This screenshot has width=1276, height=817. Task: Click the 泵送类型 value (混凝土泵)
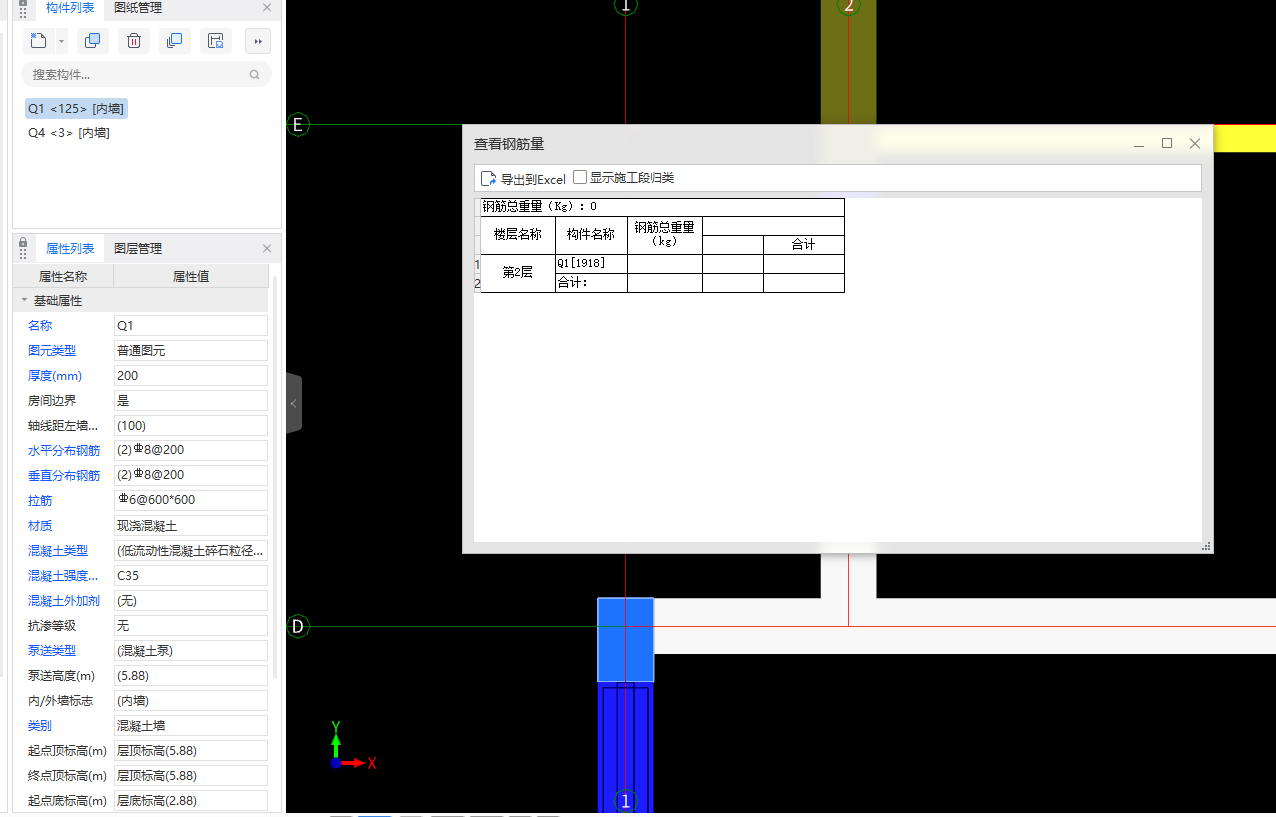[191, 650]
